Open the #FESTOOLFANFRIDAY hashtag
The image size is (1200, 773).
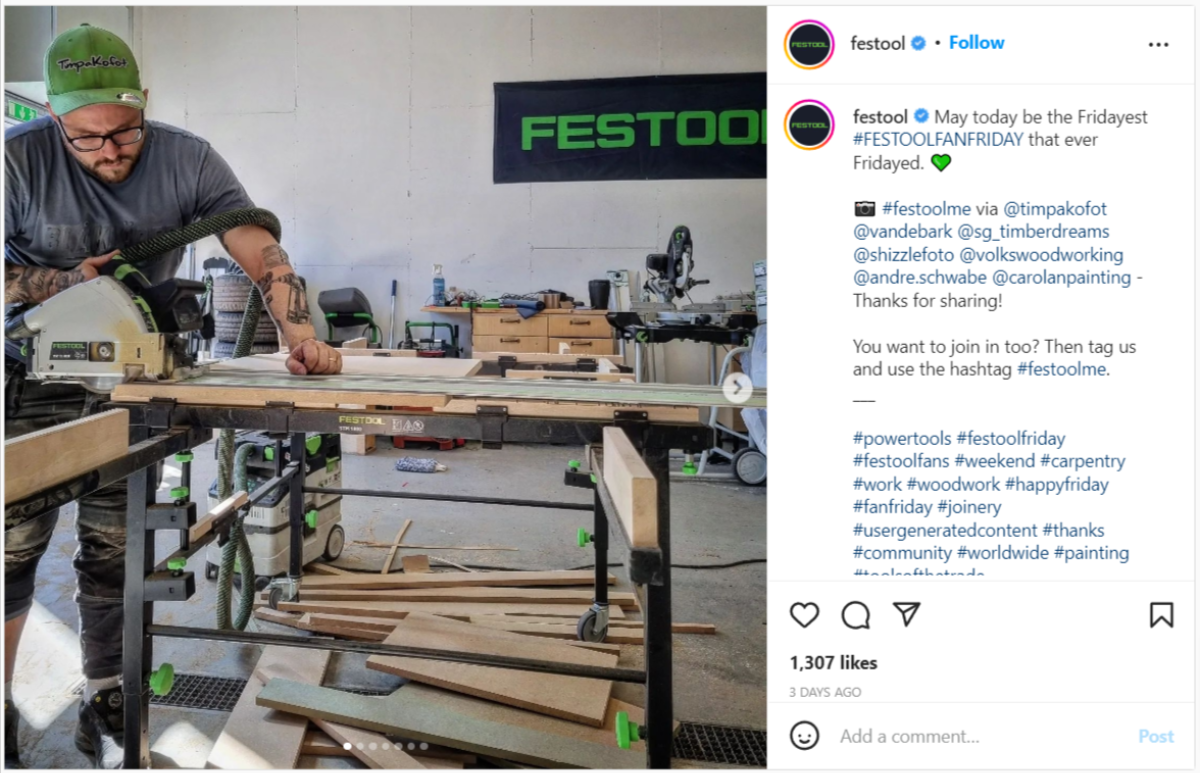coord(938,140)
